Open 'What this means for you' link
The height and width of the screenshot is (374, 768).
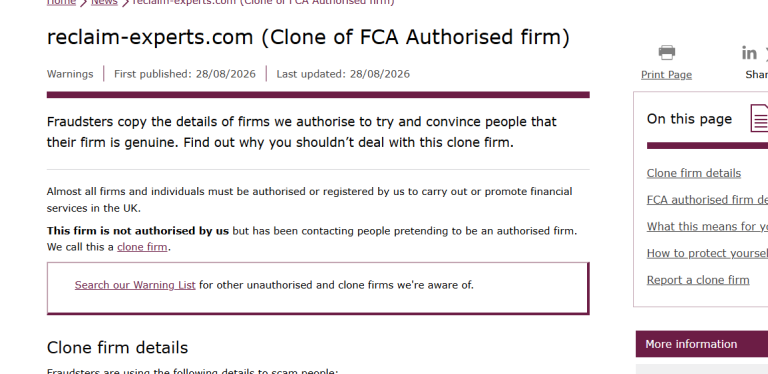click(x=707, y=227)
